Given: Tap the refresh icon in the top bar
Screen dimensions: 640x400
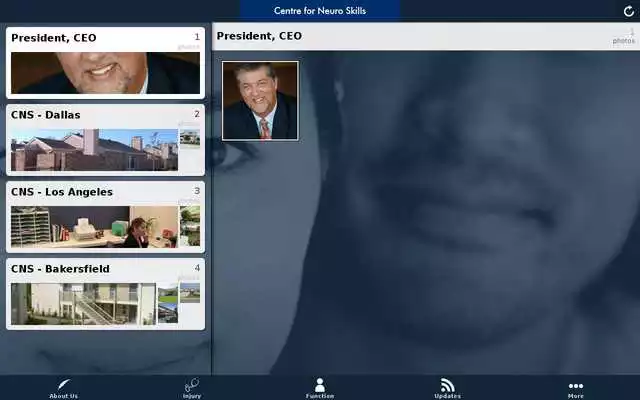Looking at the screenshot, I should pos(628,11).
